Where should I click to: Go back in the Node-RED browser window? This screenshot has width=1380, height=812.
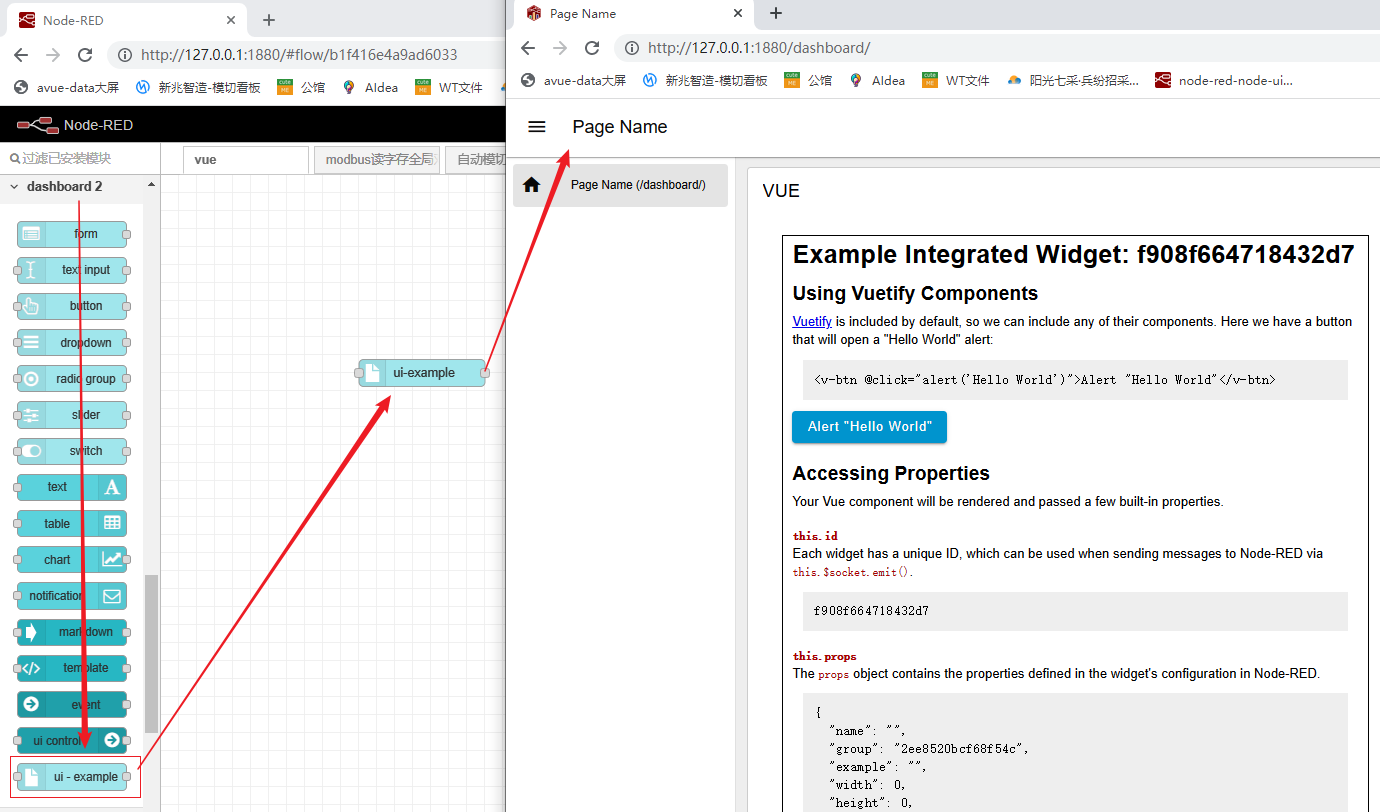tap(22, 55)
